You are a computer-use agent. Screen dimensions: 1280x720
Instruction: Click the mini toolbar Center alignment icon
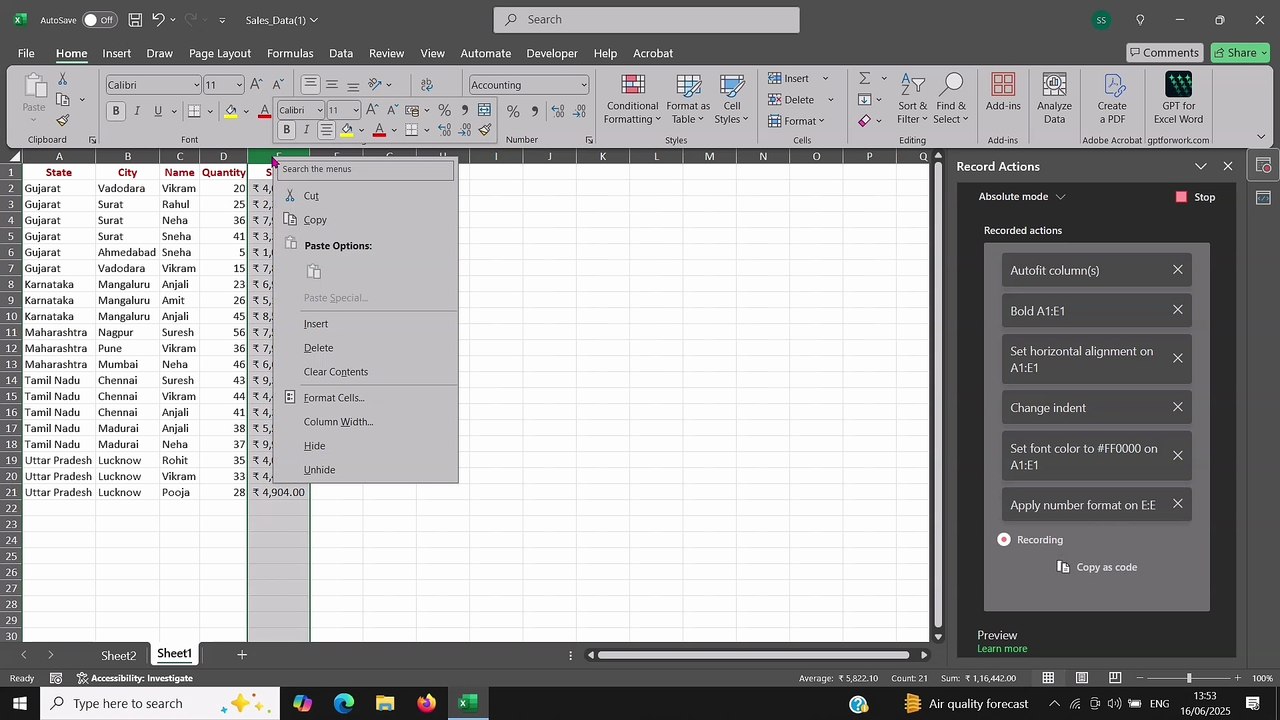(326, 130)
